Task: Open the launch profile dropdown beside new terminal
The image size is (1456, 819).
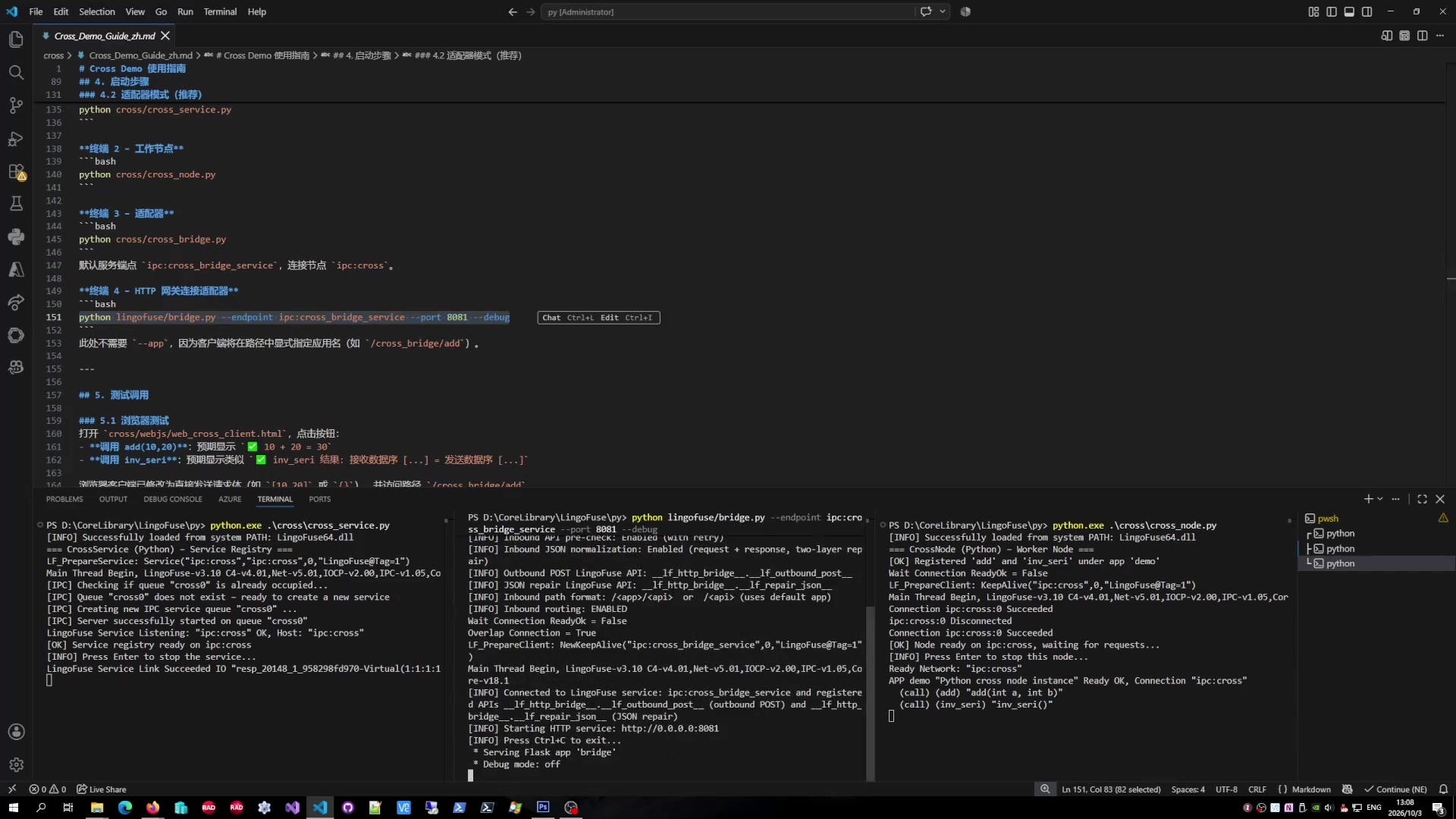Action: (1380, 499)
